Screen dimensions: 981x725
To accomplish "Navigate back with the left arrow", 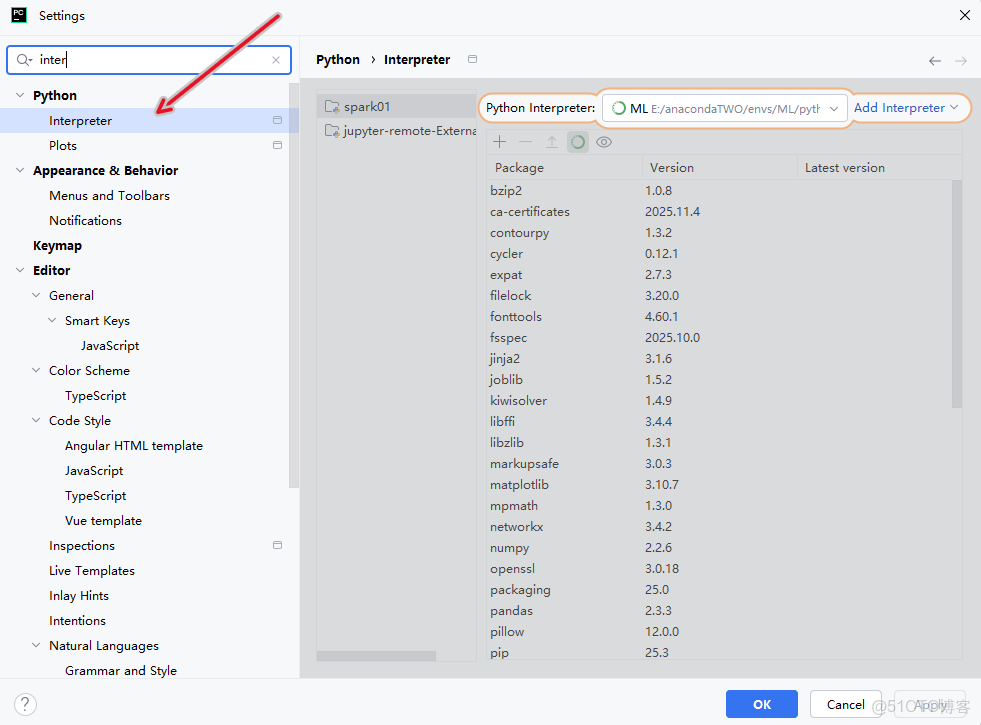I will 935,61.
